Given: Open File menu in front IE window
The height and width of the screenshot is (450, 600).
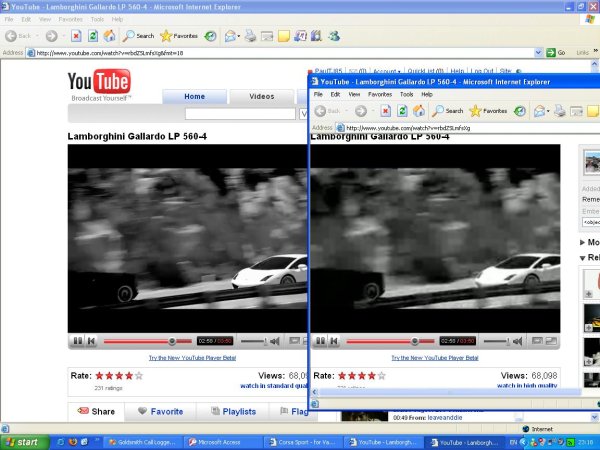Looking at the screenshot, I should coord(318,94).
